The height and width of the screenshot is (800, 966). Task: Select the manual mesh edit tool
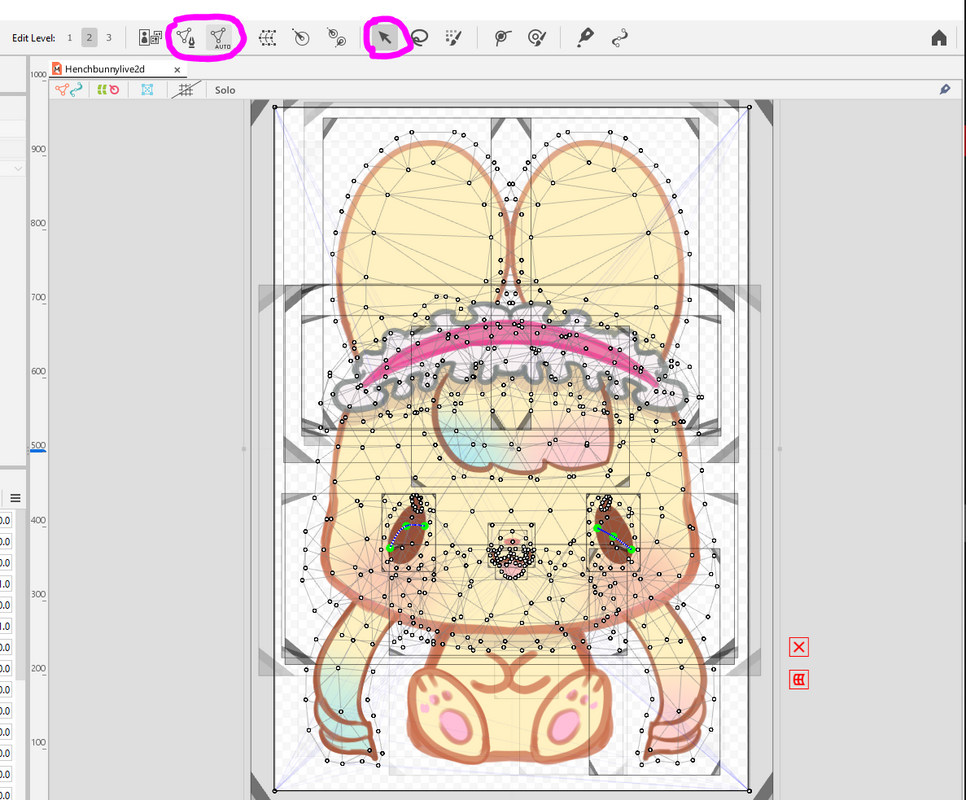click(x=185, y=38)
